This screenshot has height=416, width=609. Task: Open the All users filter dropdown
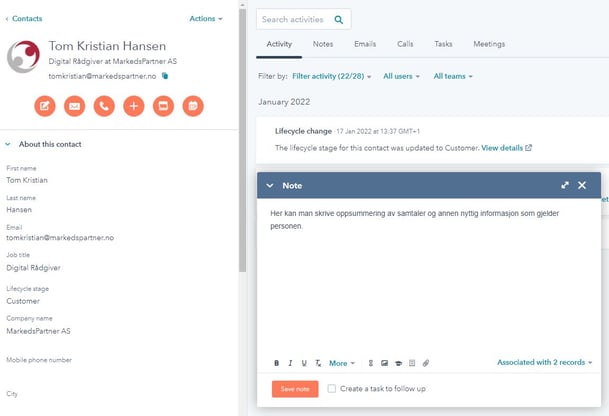click(x=401, y=76)
